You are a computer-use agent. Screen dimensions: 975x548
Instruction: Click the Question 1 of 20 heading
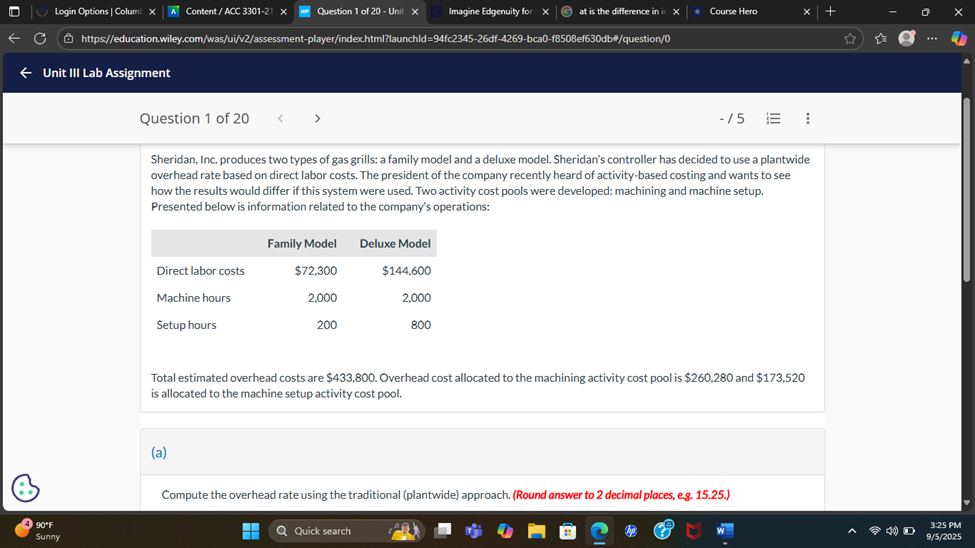click(x=194, y=118)
